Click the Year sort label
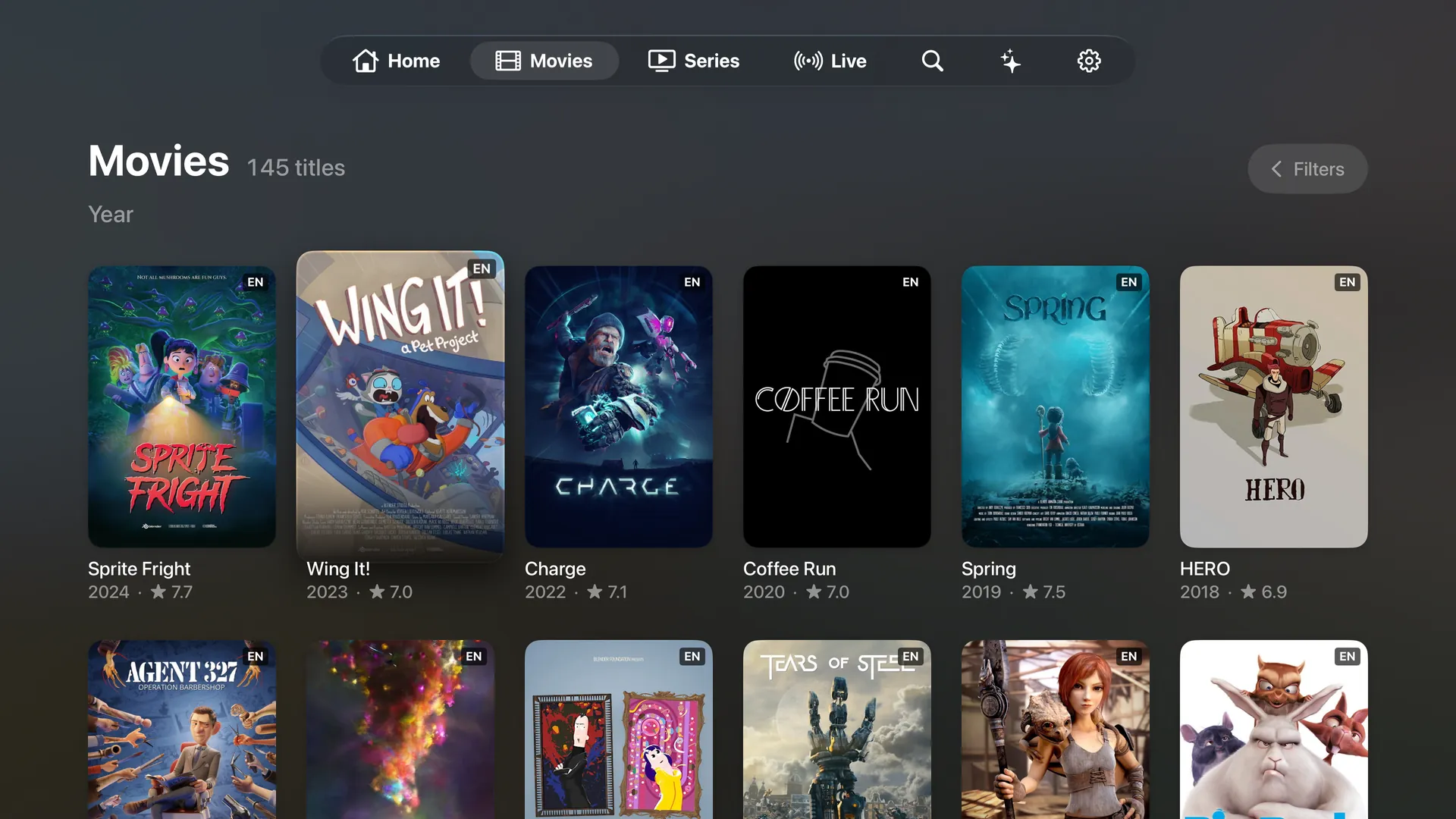This screenshot has height=819, width=1456. coord(111,215)
